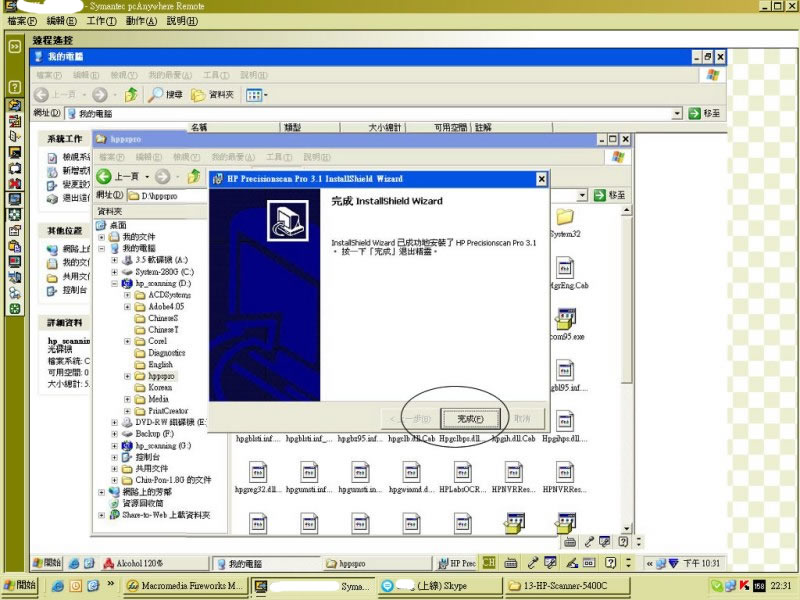Click the green 上一頁 back arrow in hppspro window
Viewport: 800px width, 600px height.
pos(104,177)
